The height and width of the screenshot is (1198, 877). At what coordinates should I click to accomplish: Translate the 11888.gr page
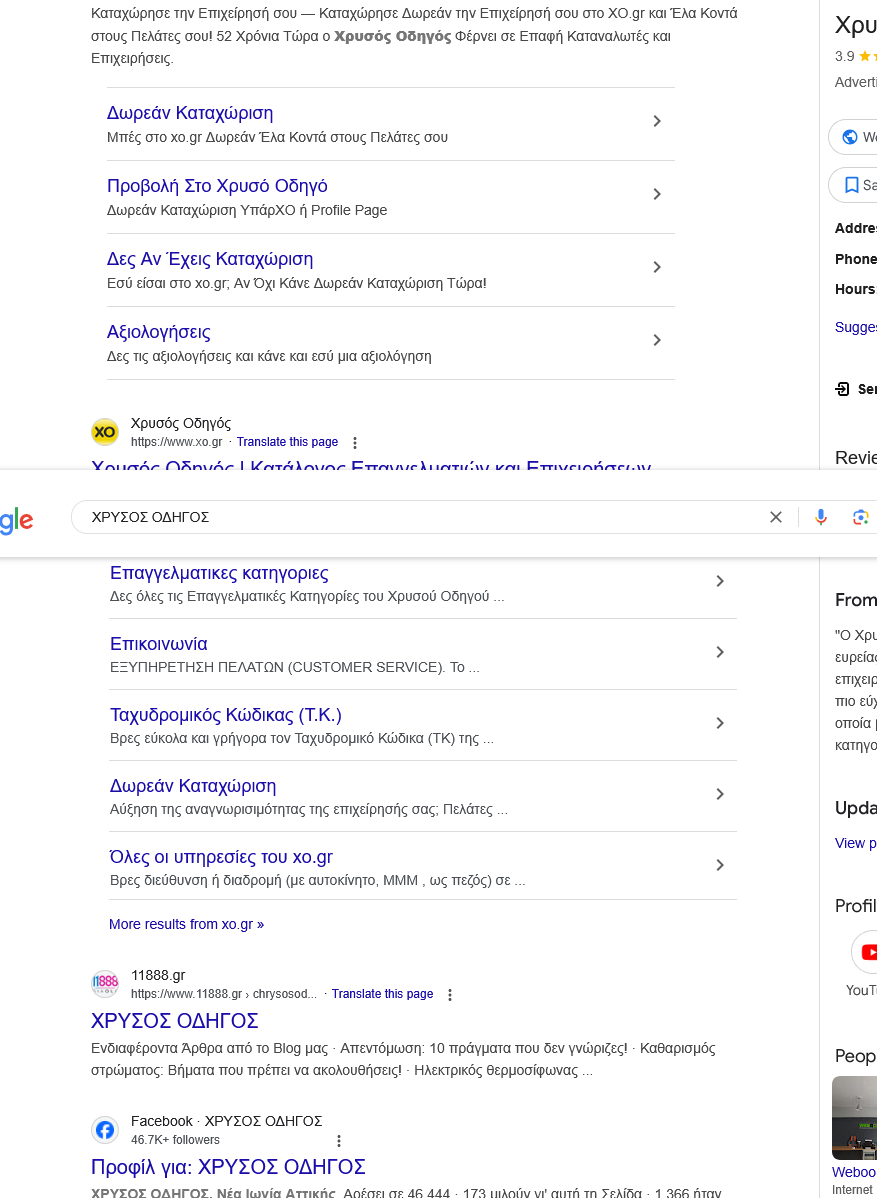pos(382,993)
